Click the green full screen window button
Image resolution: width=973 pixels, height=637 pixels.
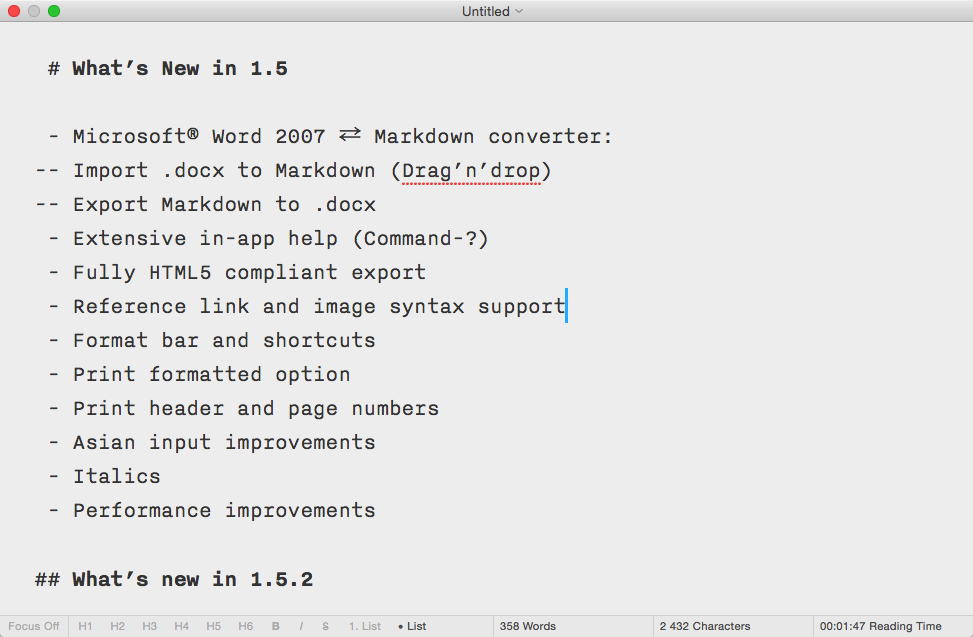tap(54, 11)
